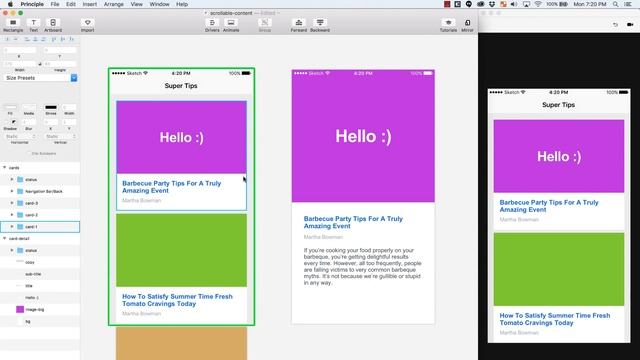Open Tutorials from the toolbar

448,24
